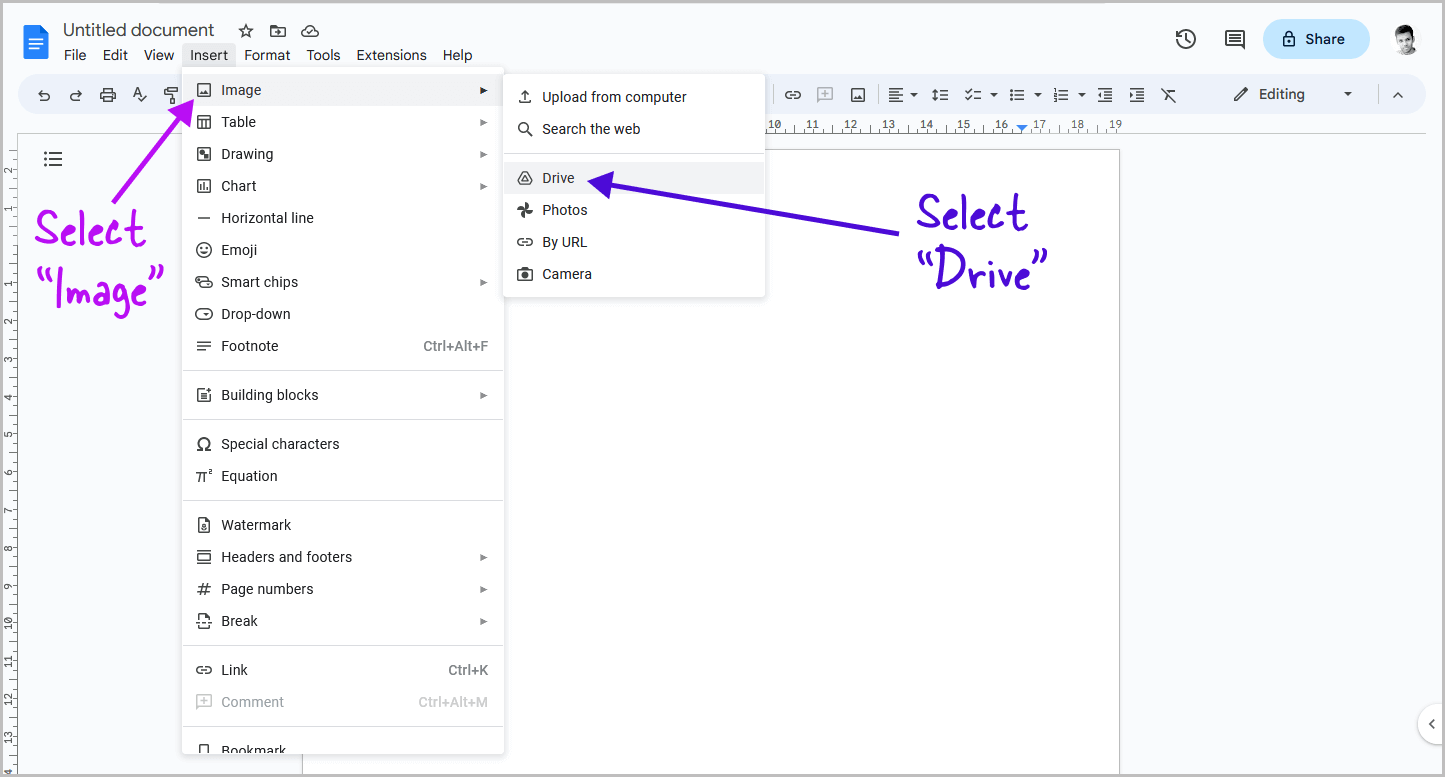Increase the paragraph indent

(1136, 94)
